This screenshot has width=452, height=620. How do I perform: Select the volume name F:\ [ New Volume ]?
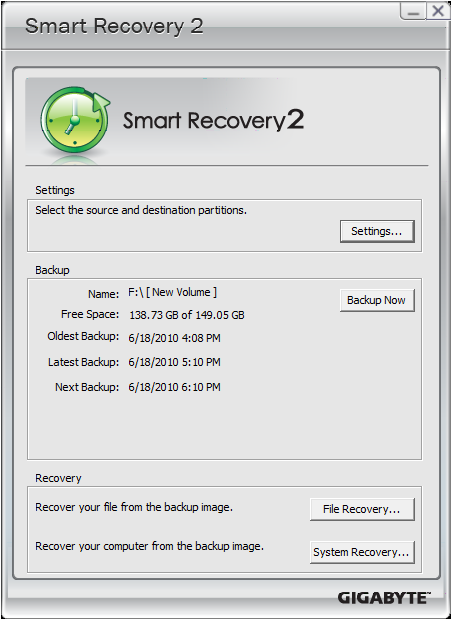pyautogui.click(x=172, y=292)
